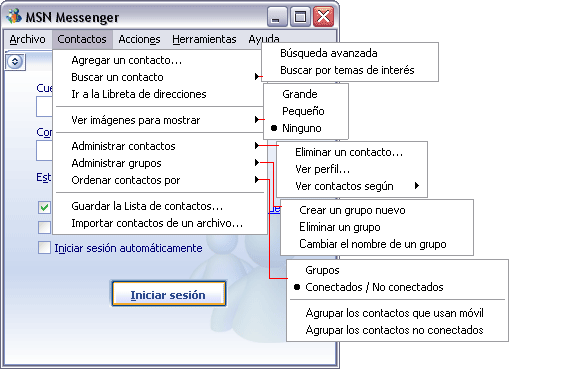Select Ninguno image size option
566x369 pixels.
pos(306,128)
